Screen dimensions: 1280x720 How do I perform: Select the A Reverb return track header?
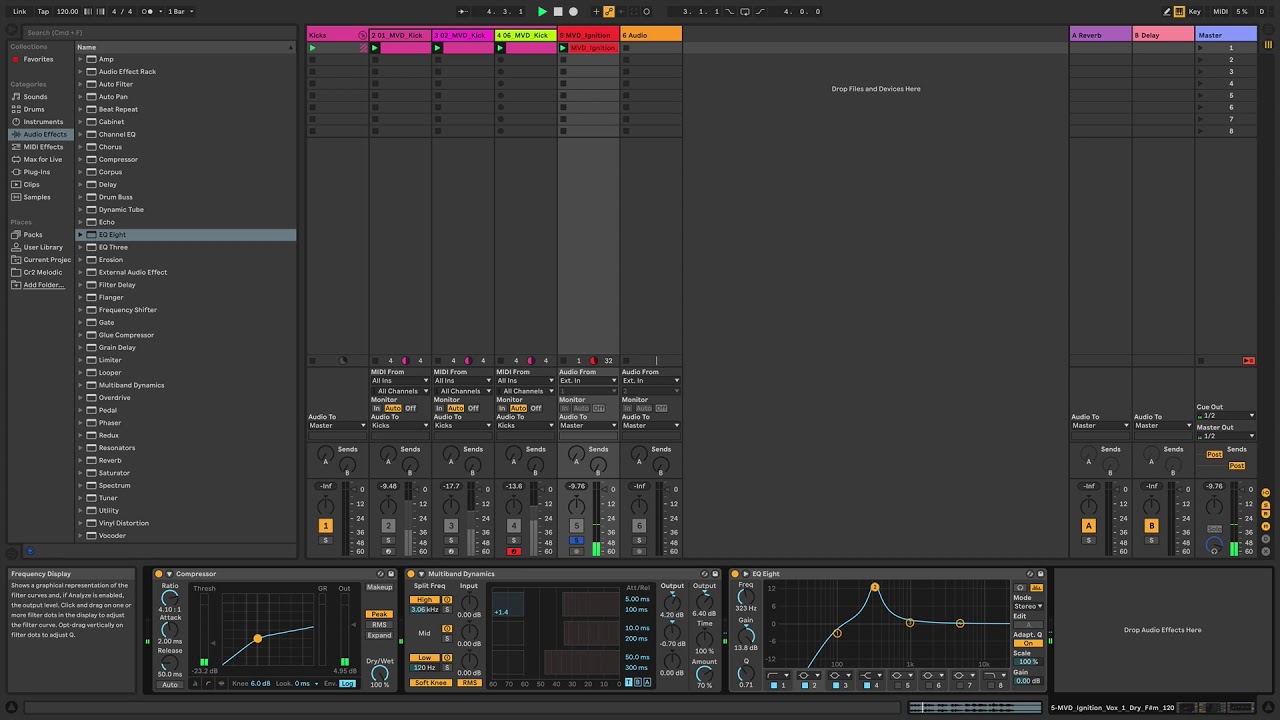coord(1100,35)
